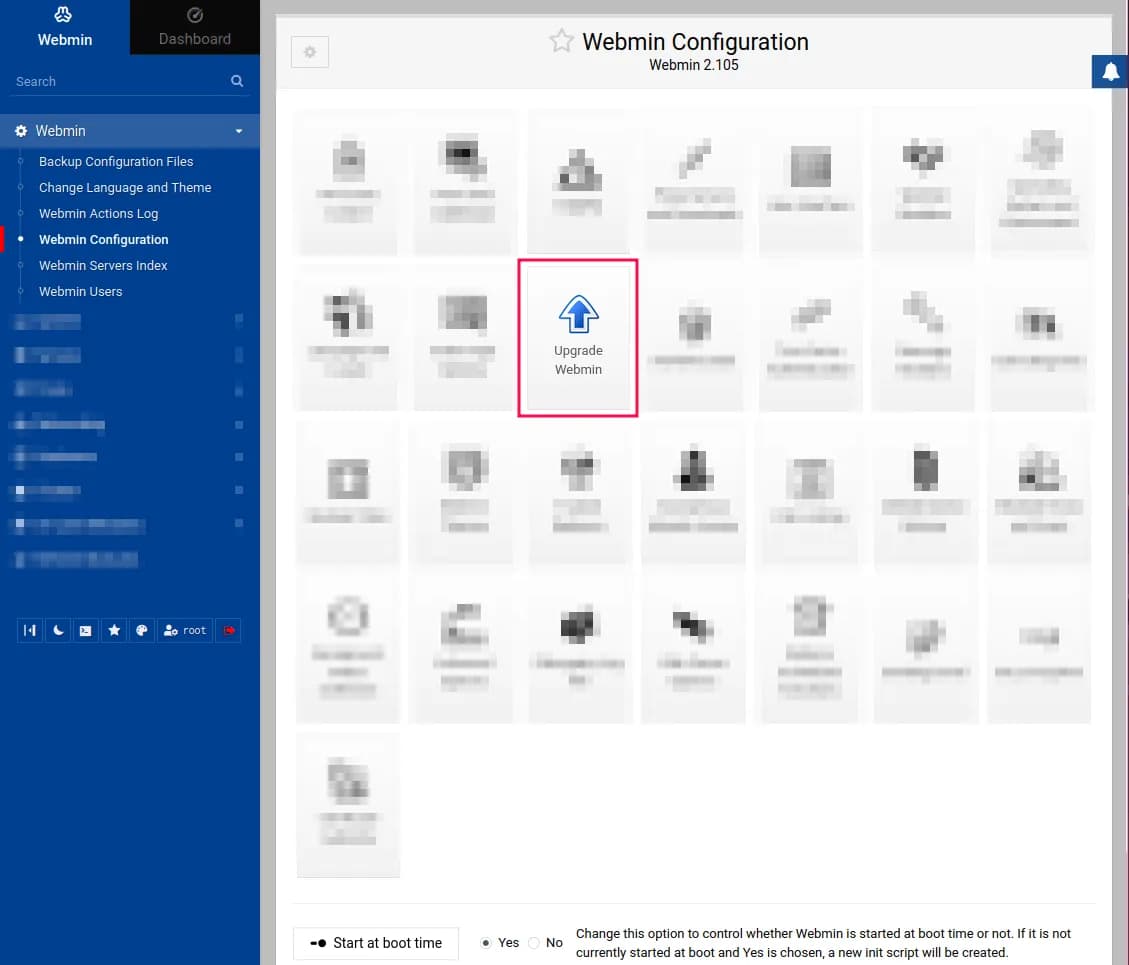
Task: Open module config gear button
Action: click(x=310, y=52)
